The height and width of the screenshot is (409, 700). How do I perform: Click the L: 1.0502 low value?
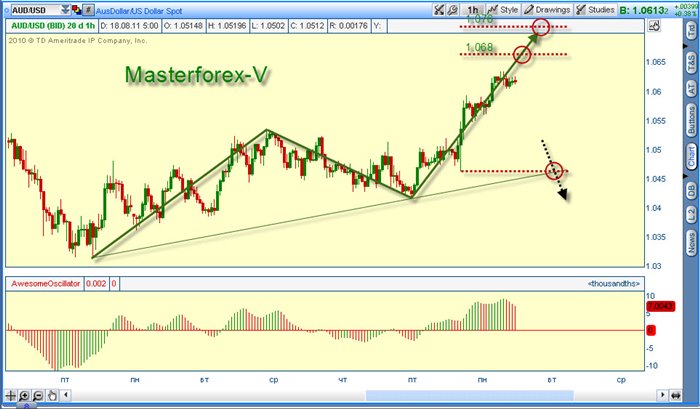pos(268,26)
